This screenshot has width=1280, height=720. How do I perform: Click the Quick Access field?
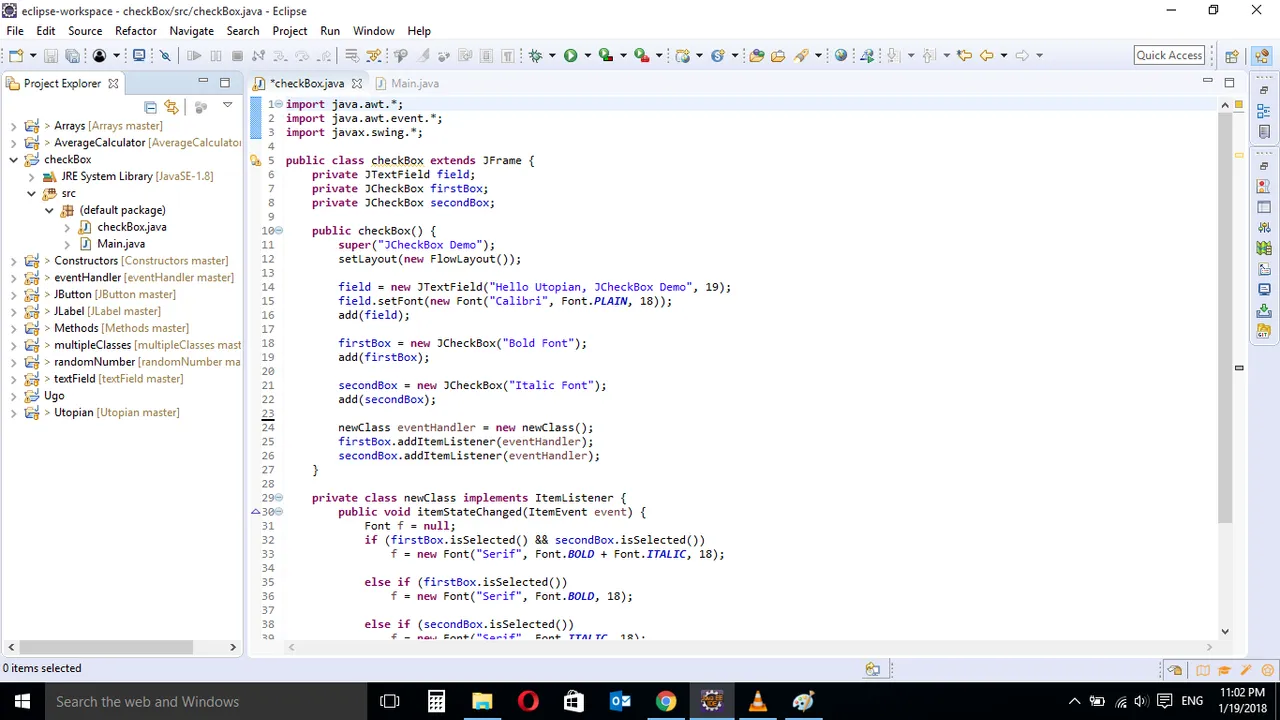(1169, 56)
